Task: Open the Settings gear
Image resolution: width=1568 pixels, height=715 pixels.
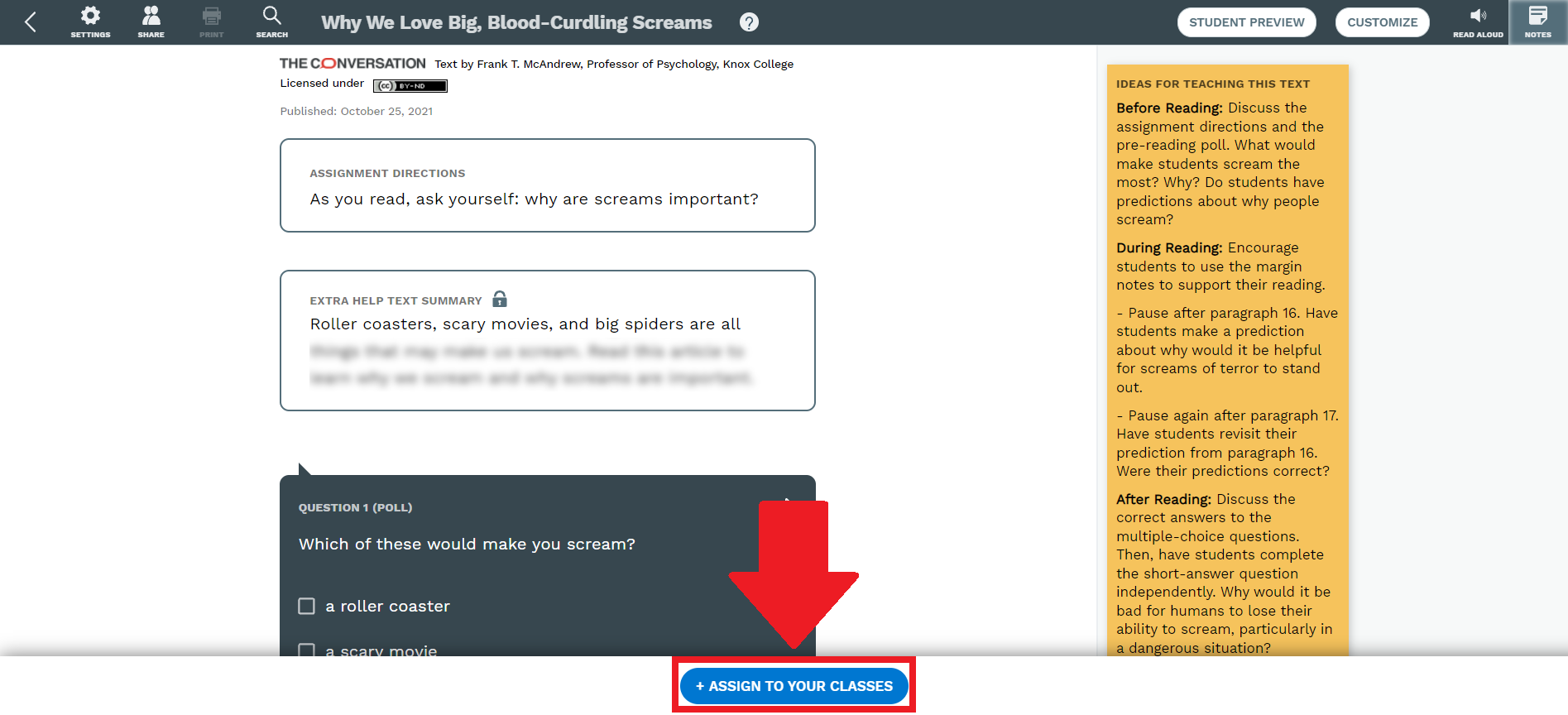Action: [90, 22]
